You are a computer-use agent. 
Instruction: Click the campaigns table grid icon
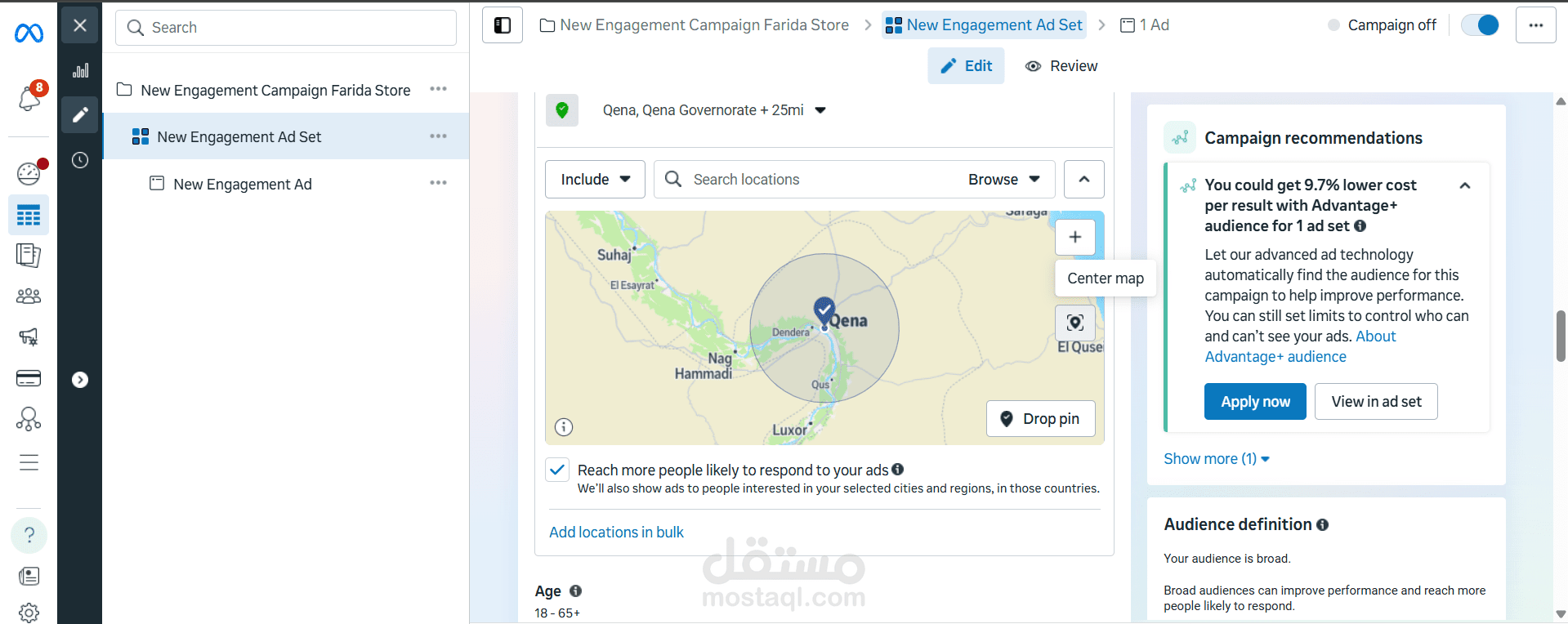point(29,216)
